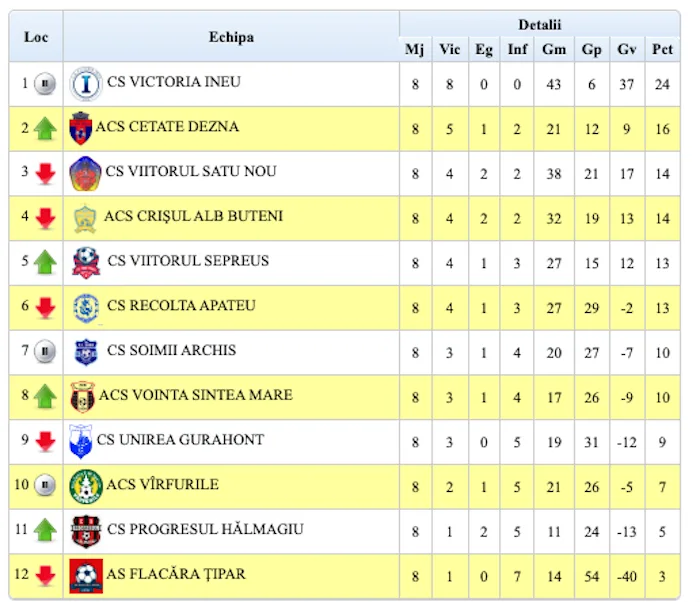Click the unchanged position indicator for place 7
Image resolution: width=700 pixels, height=602 pixels.
pos(44,351)
